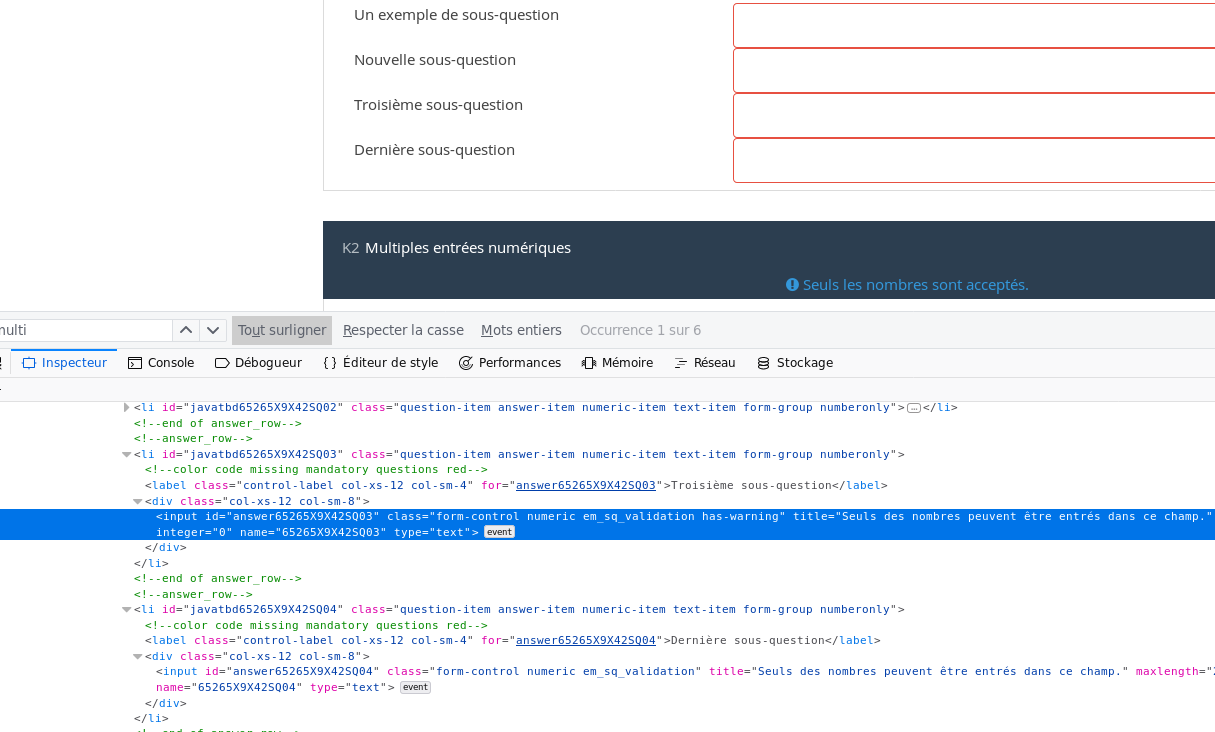Click the Performances gauge icon

(466, 363)
